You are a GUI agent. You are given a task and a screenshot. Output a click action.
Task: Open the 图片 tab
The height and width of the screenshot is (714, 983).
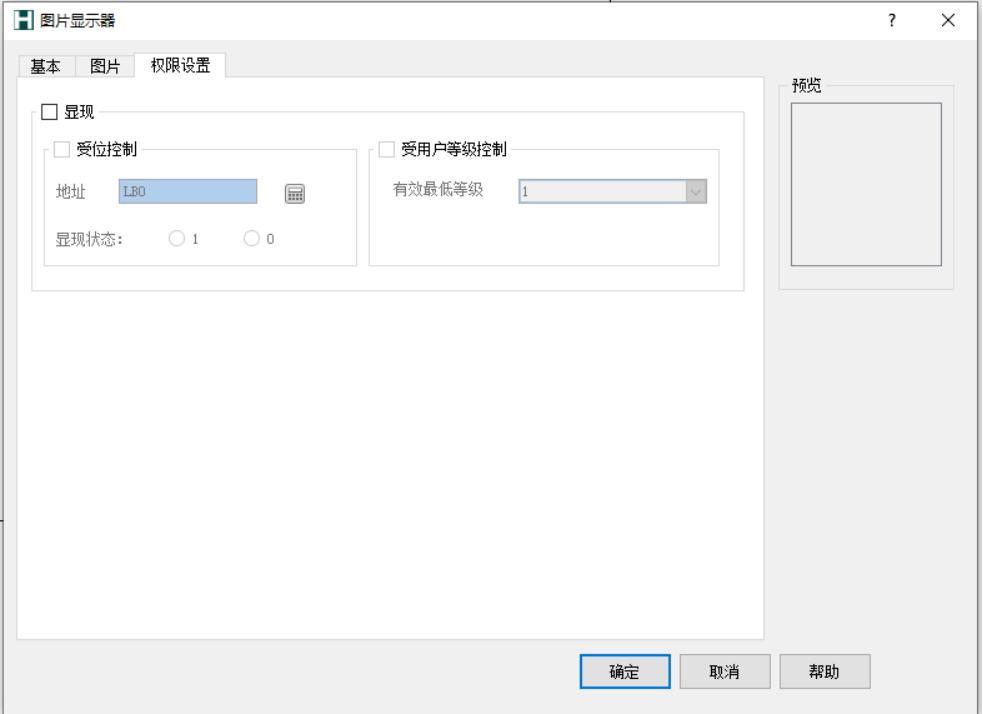[106, 67]
